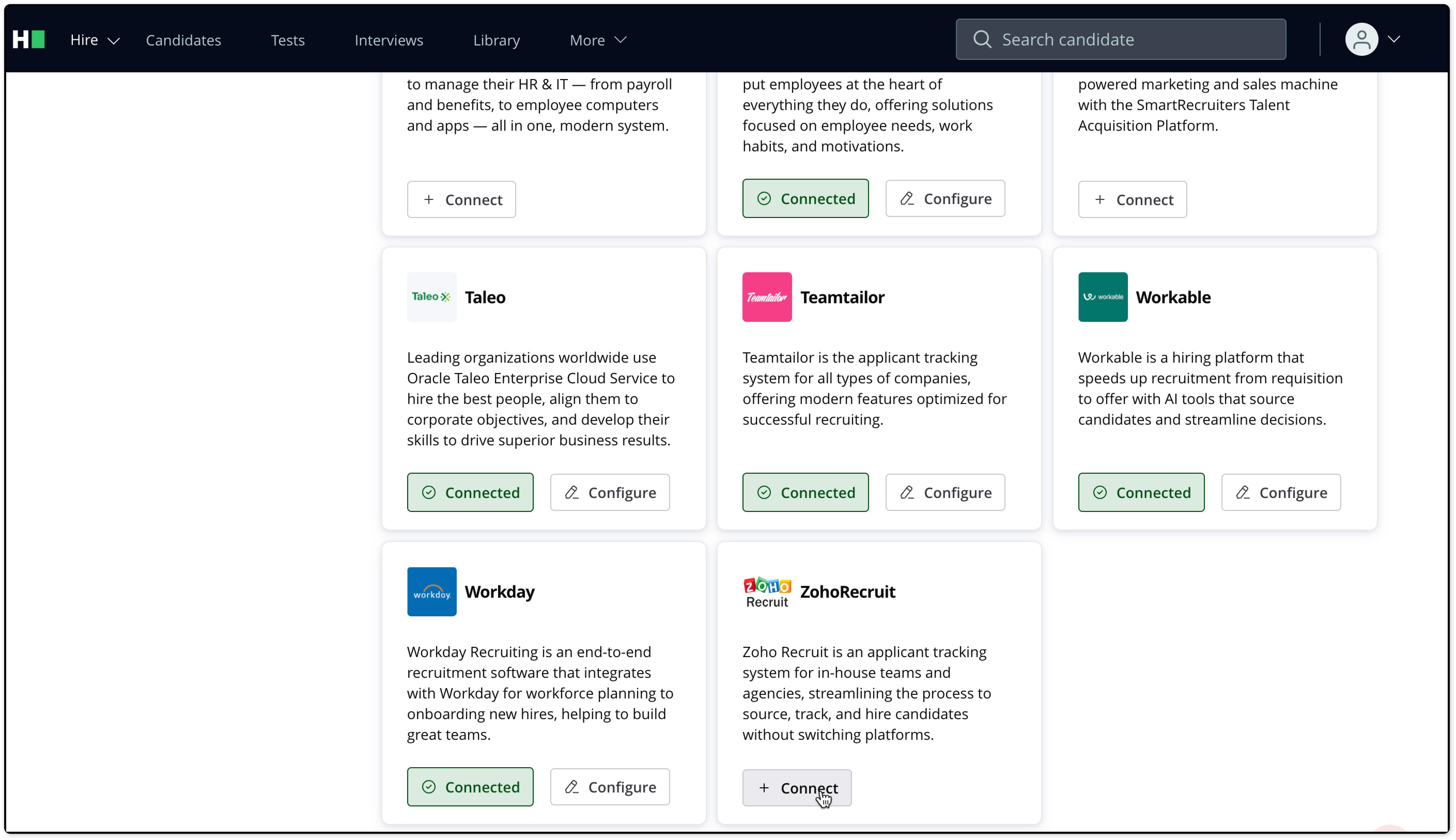Image resolution: width=1456 pixels, height=840 pixels.
Task: Toggle the Taleo Connected status button
Action: click(x=470, y=492)
